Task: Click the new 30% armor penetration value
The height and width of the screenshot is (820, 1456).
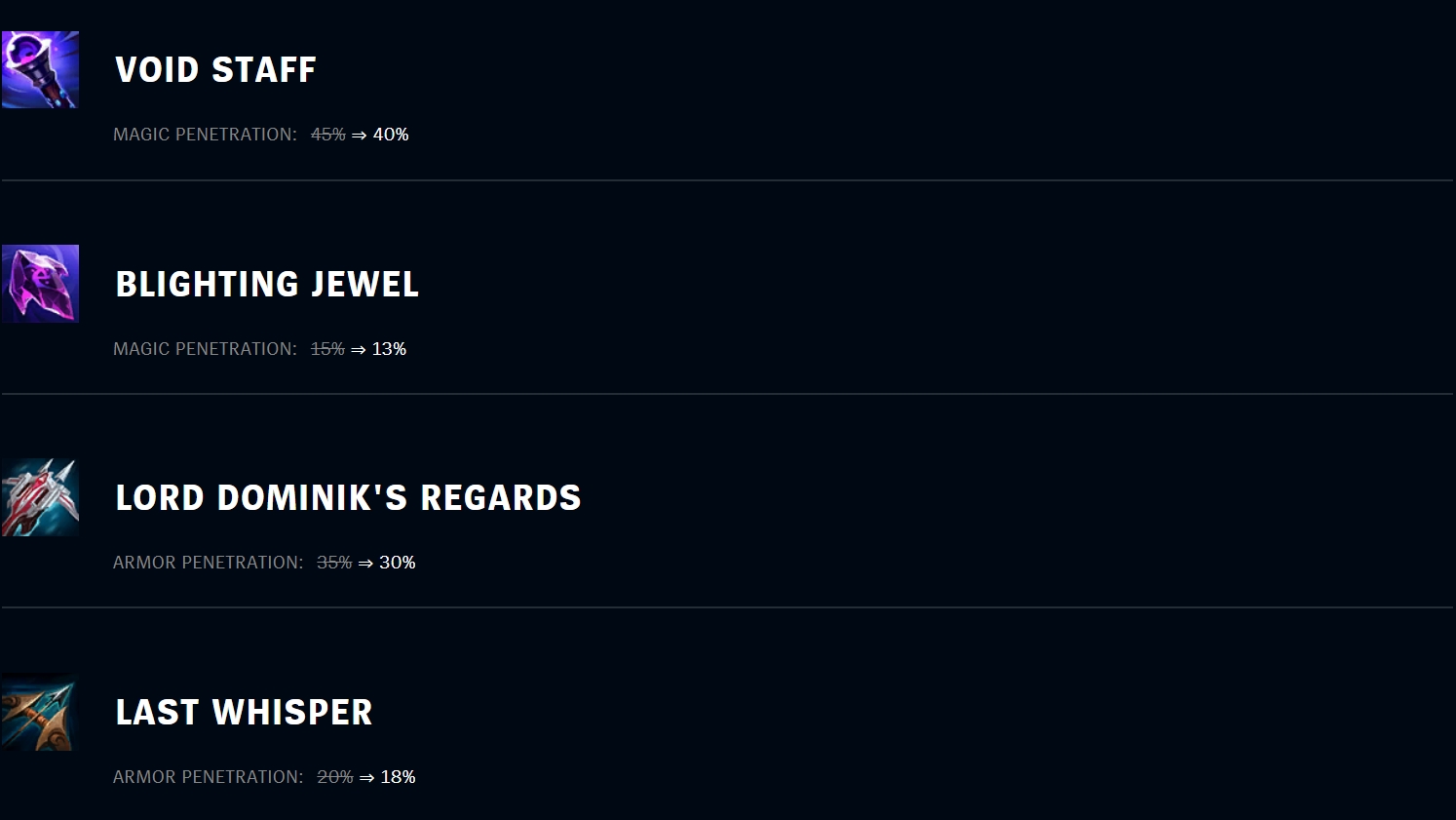Action: pyautogui.click(x=398, y=563)
